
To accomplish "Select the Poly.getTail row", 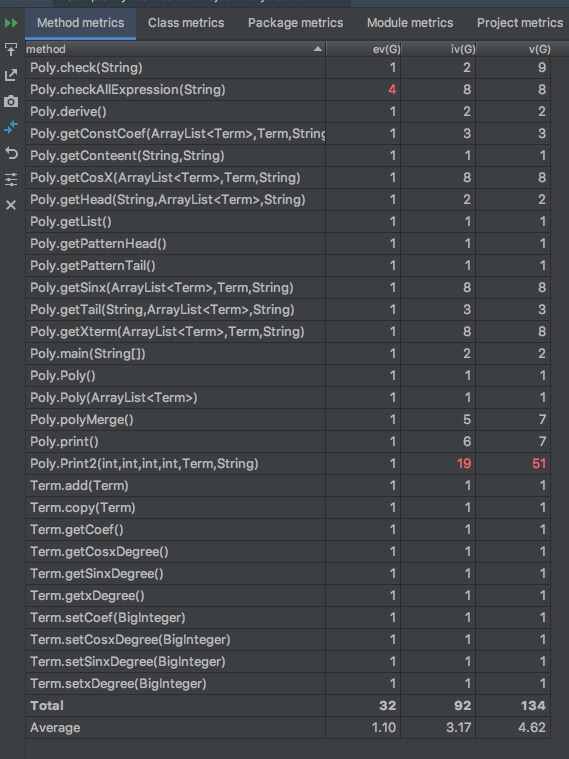I will (x=288, y=310).
